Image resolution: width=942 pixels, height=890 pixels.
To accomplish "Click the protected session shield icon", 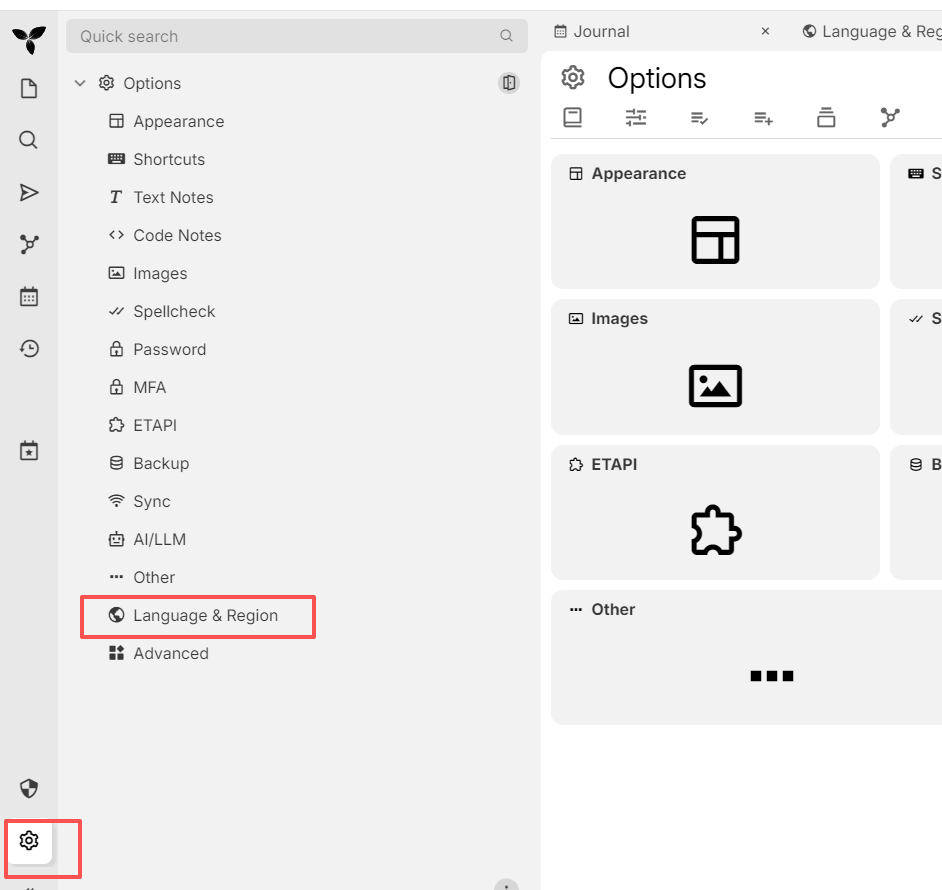I will tap(29, 788).
